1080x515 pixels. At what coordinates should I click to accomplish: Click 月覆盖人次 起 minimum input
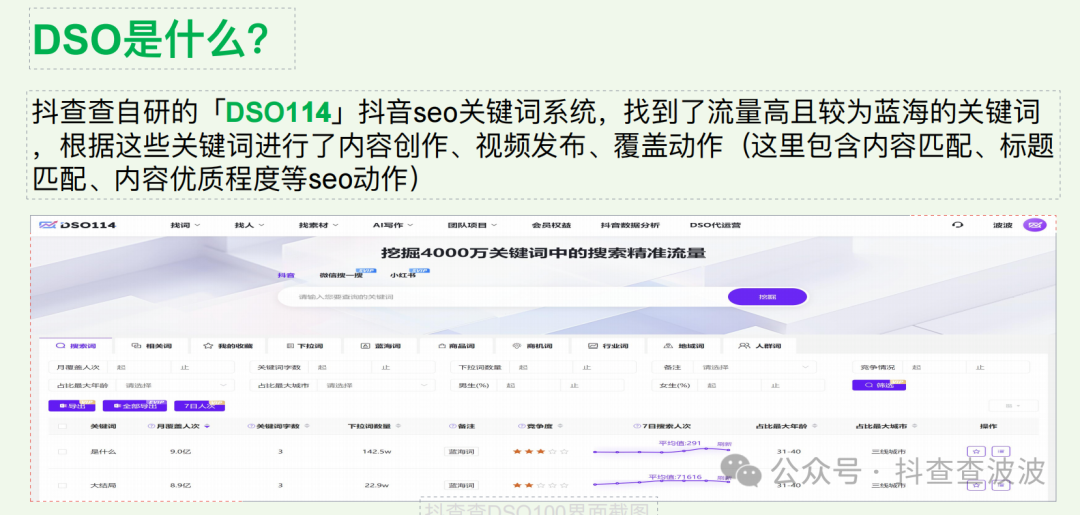pos(140,368)
